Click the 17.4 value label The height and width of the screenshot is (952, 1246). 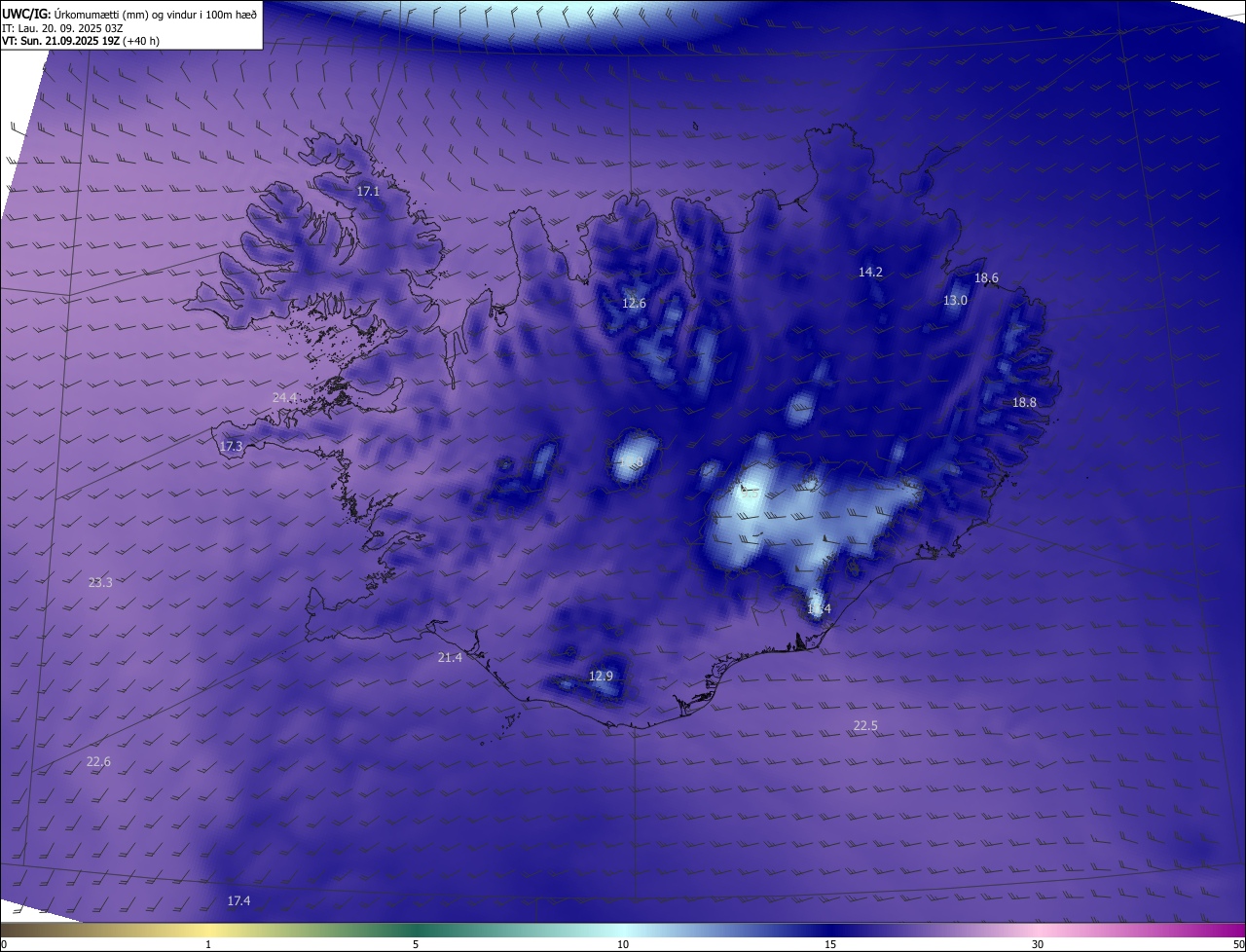point(238,901)
